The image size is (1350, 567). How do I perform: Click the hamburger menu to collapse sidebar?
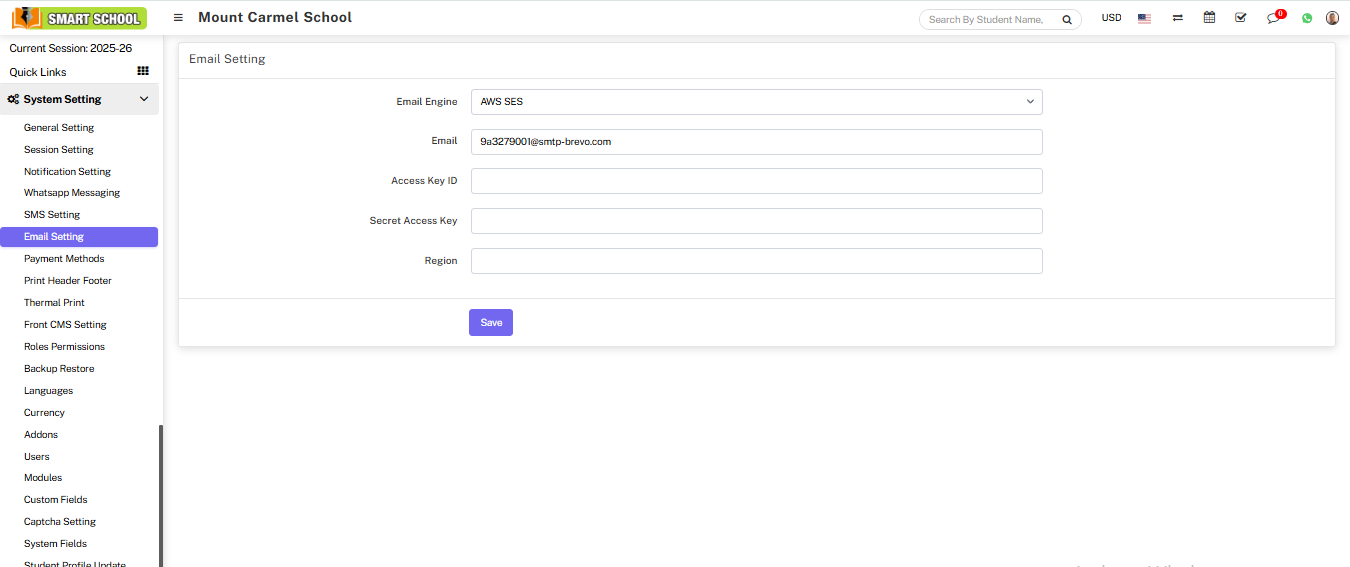(178, 18)
